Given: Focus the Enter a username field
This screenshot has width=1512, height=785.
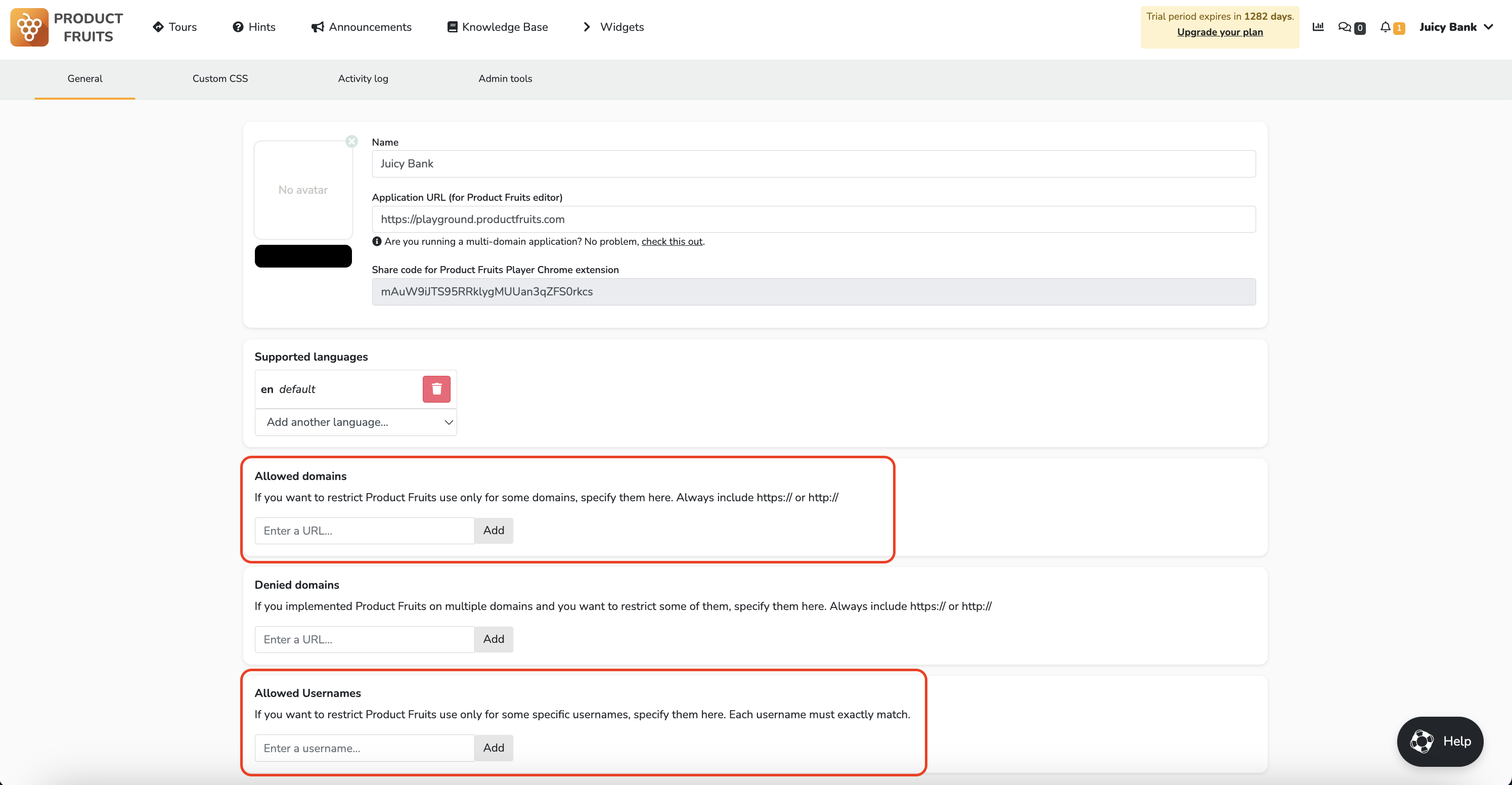Looking at the screenshot, I should (365, 748).
